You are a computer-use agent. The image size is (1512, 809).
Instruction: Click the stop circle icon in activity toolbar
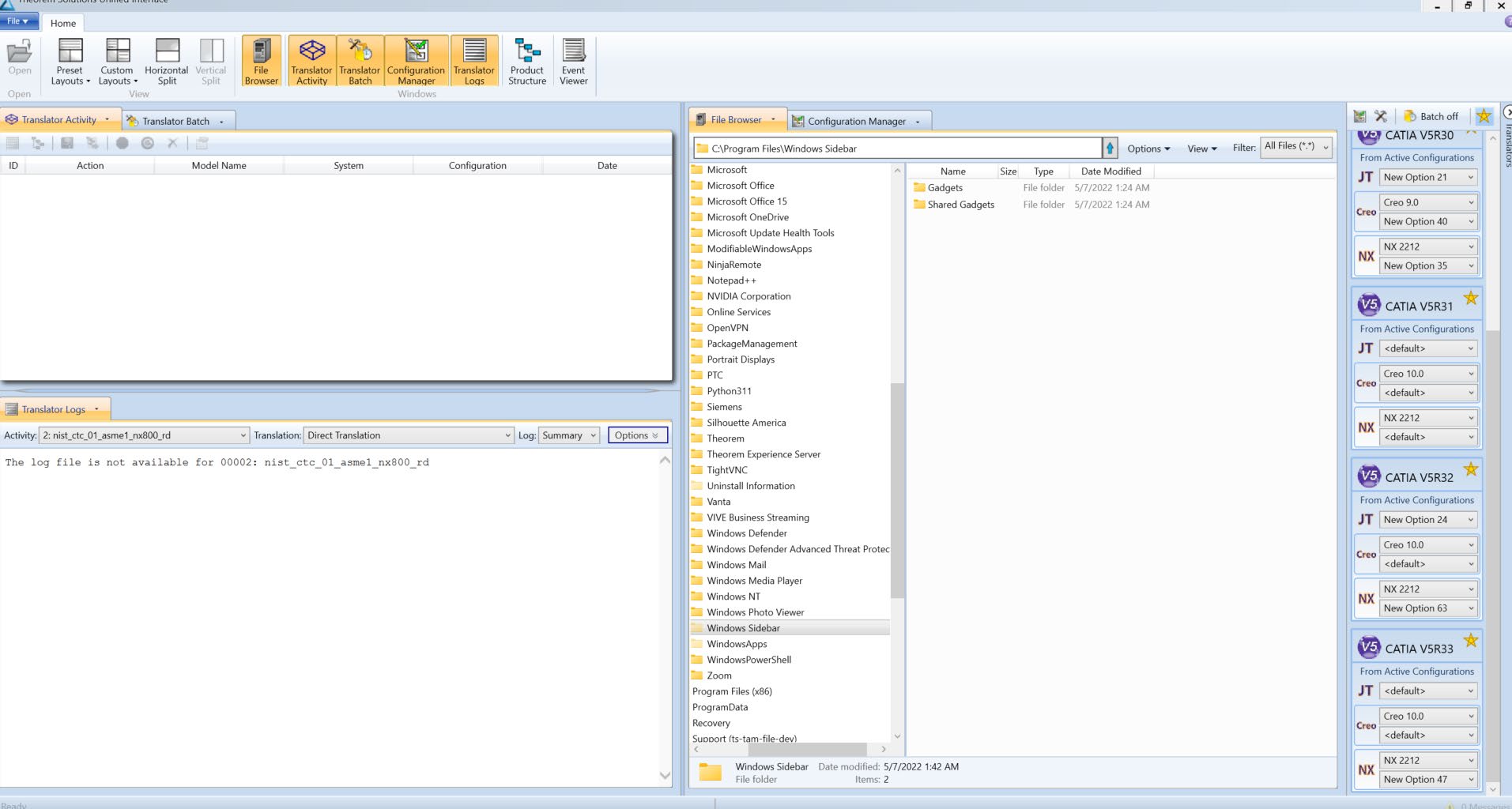[x=122, y=143]
